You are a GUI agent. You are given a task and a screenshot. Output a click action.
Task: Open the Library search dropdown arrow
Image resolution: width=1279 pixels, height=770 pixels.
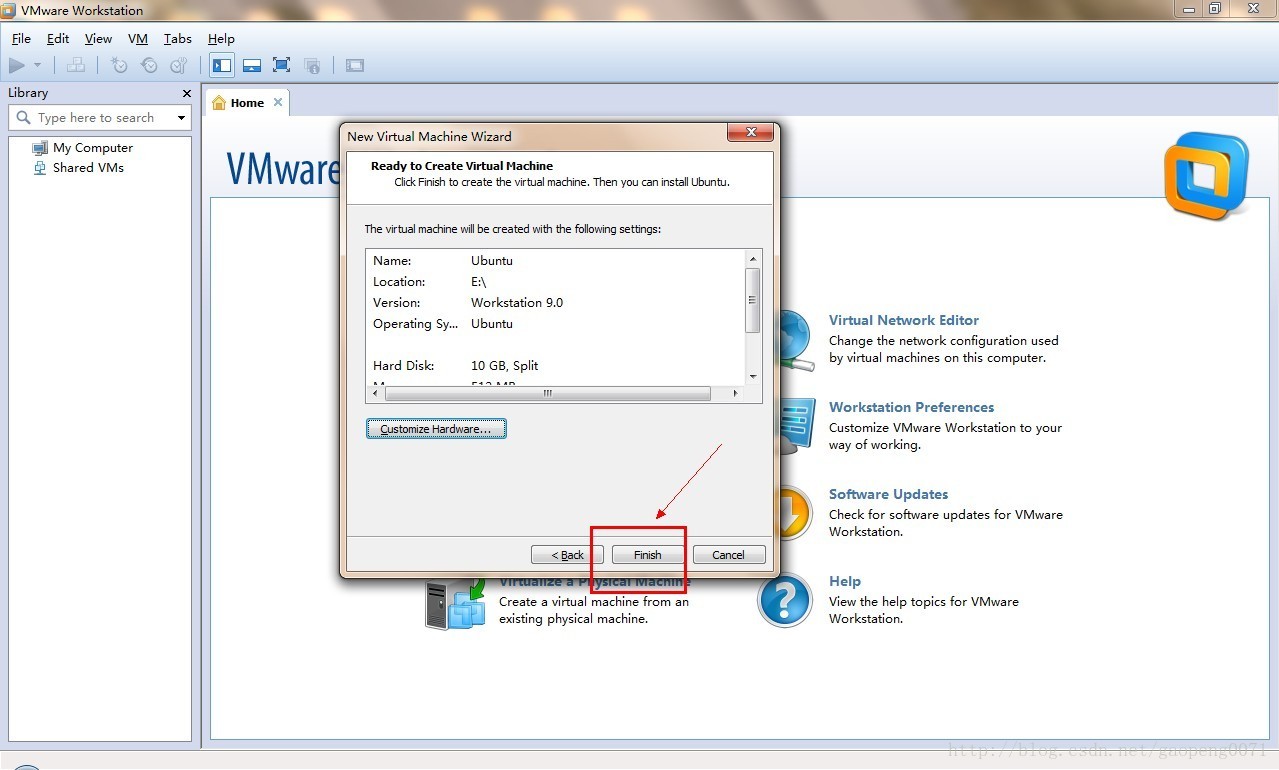click(x=181, y=118)
